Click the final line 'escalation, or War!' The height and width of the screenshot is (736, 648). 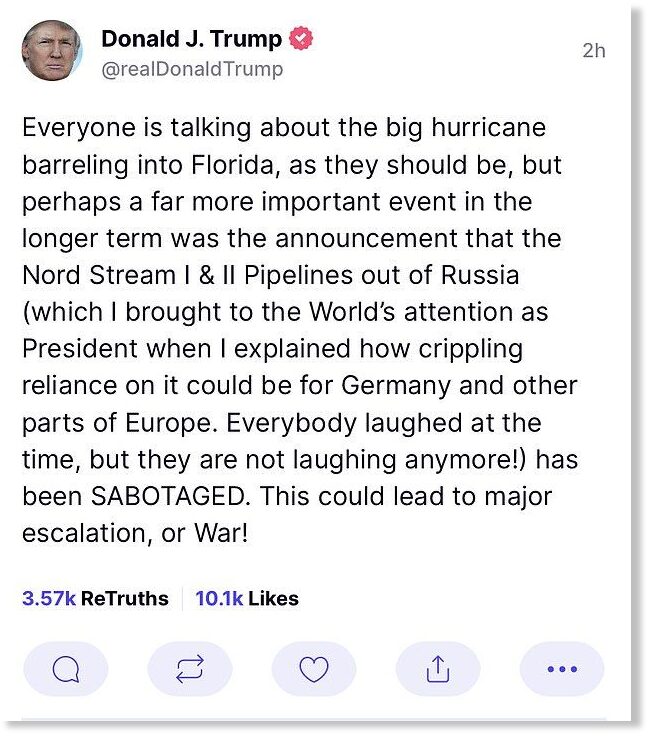click(x=135, y=534)
